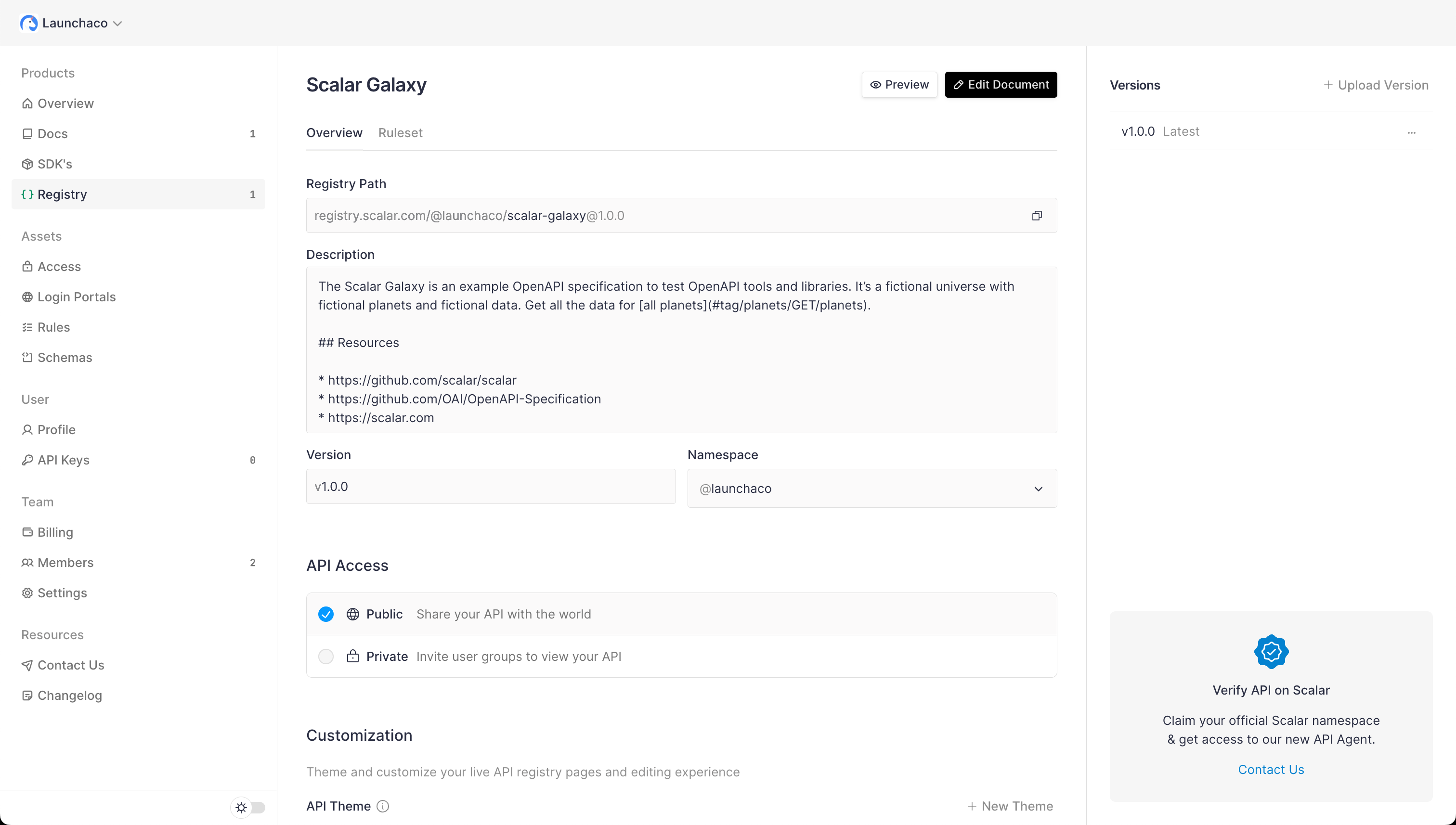Click the API Keys key icon
Image resolution: width=1456 pixels, height=825 pixels.
(x=27, y=460)
